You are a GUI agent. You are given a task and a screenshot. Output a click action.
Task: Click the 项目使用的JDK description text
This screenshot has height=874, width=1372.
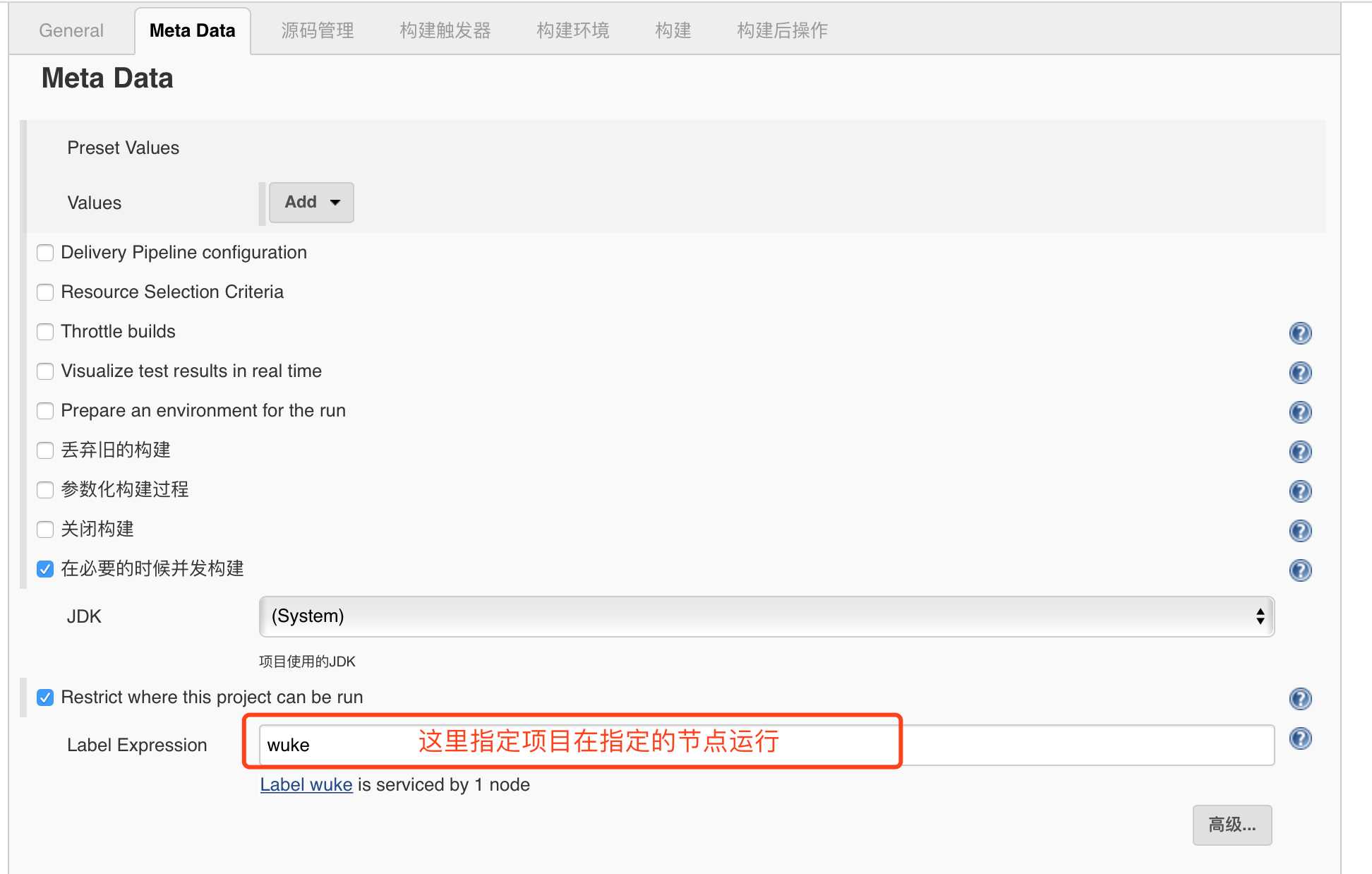coord(307,662)
